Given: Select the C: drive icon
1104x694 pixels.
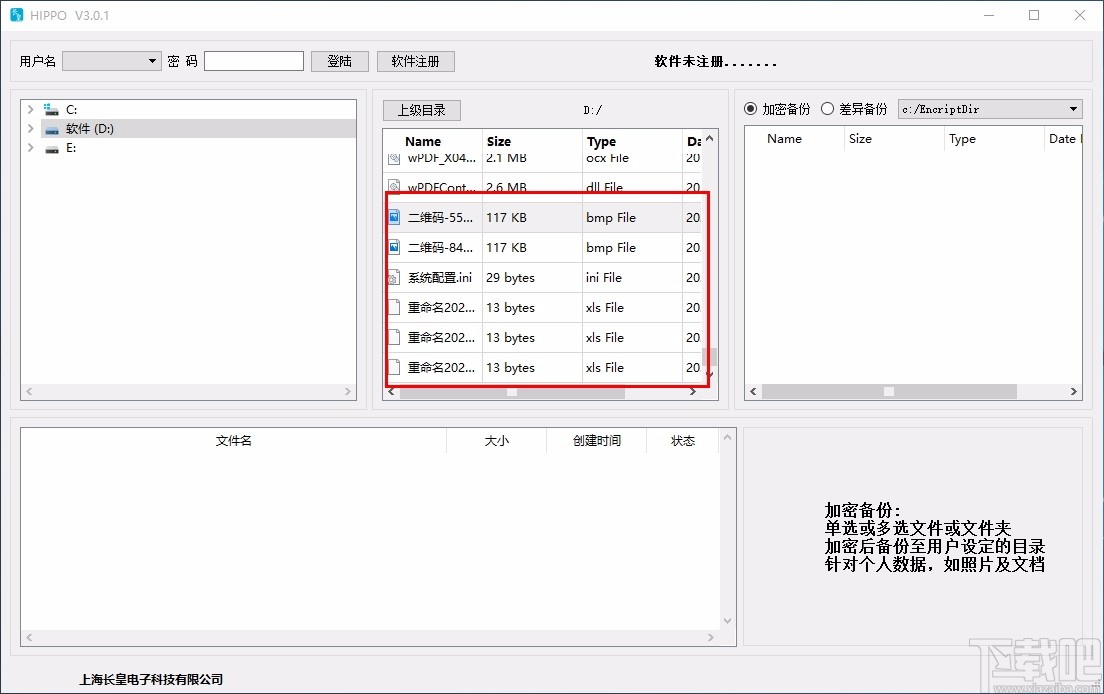Looking at the screenshot, I should (x=53, y=108).
